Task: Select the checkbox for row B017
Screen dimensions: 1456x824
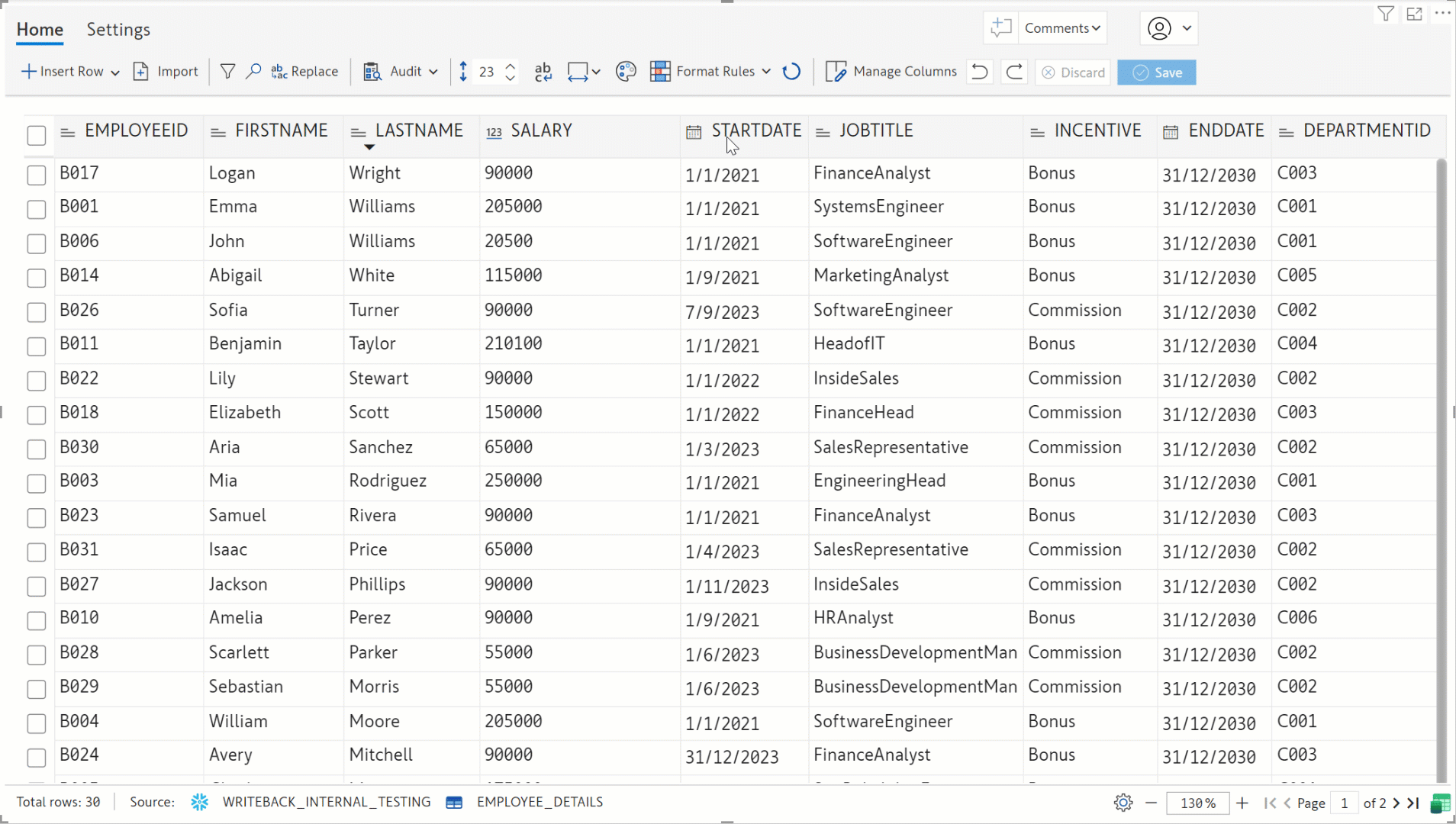Action: pyautogui.click(x=37, y=175)
